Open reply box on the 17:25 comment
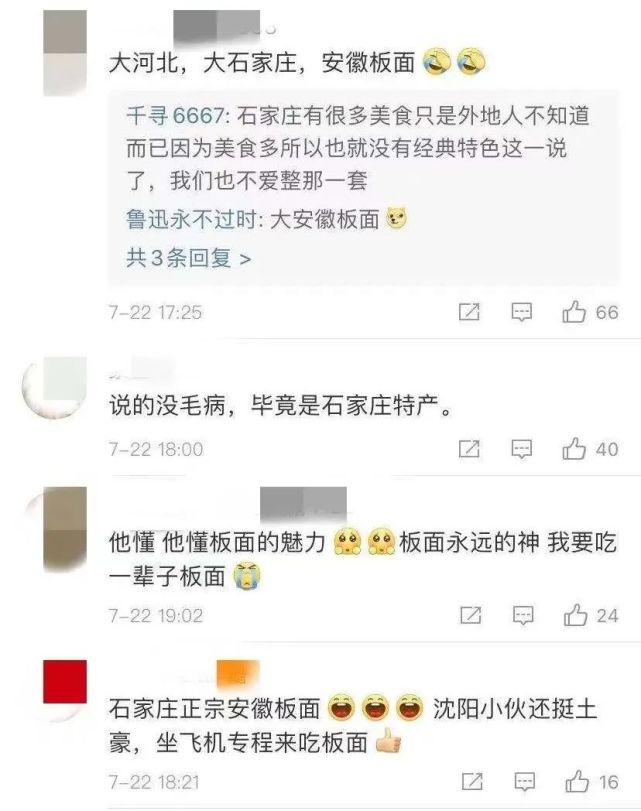 click(x=521, y=312)
